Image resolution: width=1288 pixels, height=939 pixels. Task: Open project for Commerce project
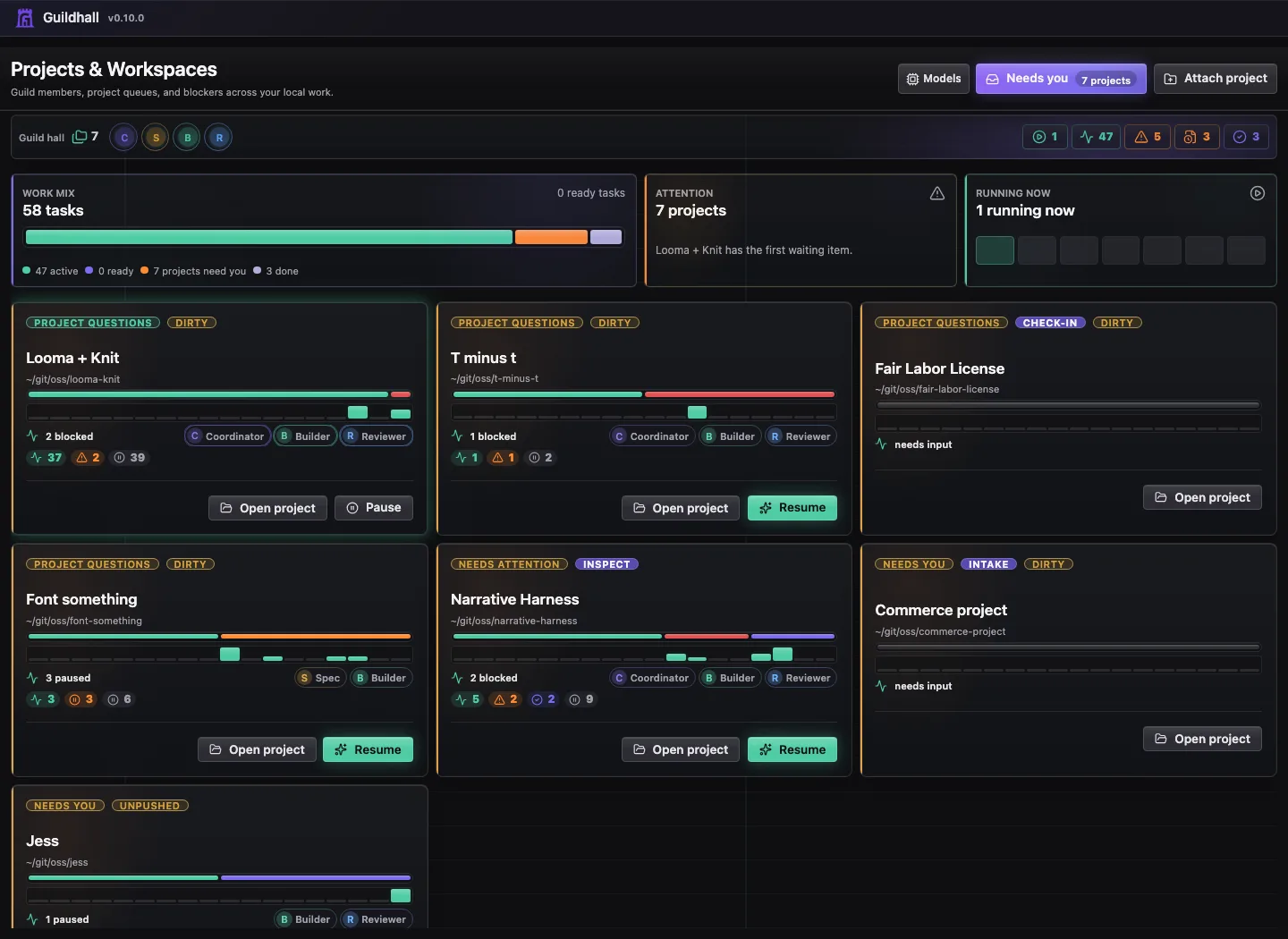pyautogui.click(x=1202, y=739)
